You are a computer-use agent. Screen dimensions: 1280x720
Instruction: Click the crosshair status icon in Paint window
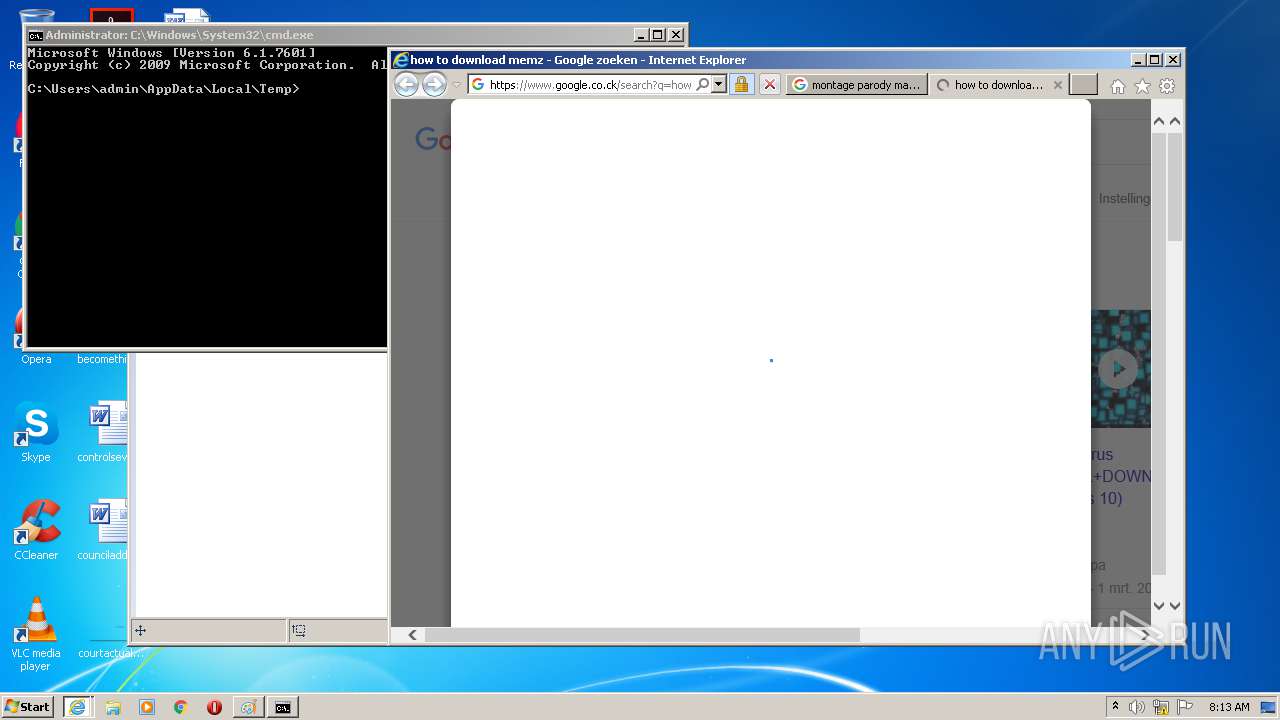pyautogui.click(x=141, y=631)
